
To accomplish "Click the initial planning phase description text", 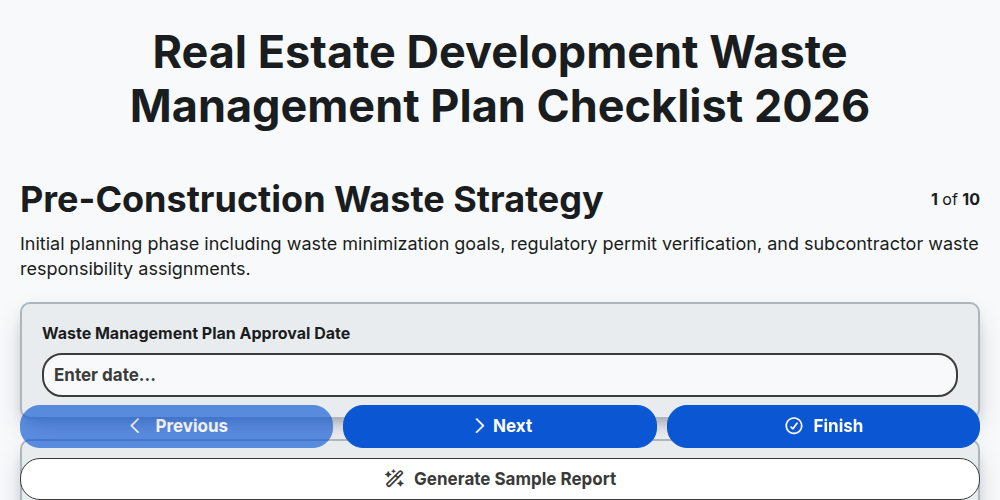I will pyautogui.click(x=499, y=256).
